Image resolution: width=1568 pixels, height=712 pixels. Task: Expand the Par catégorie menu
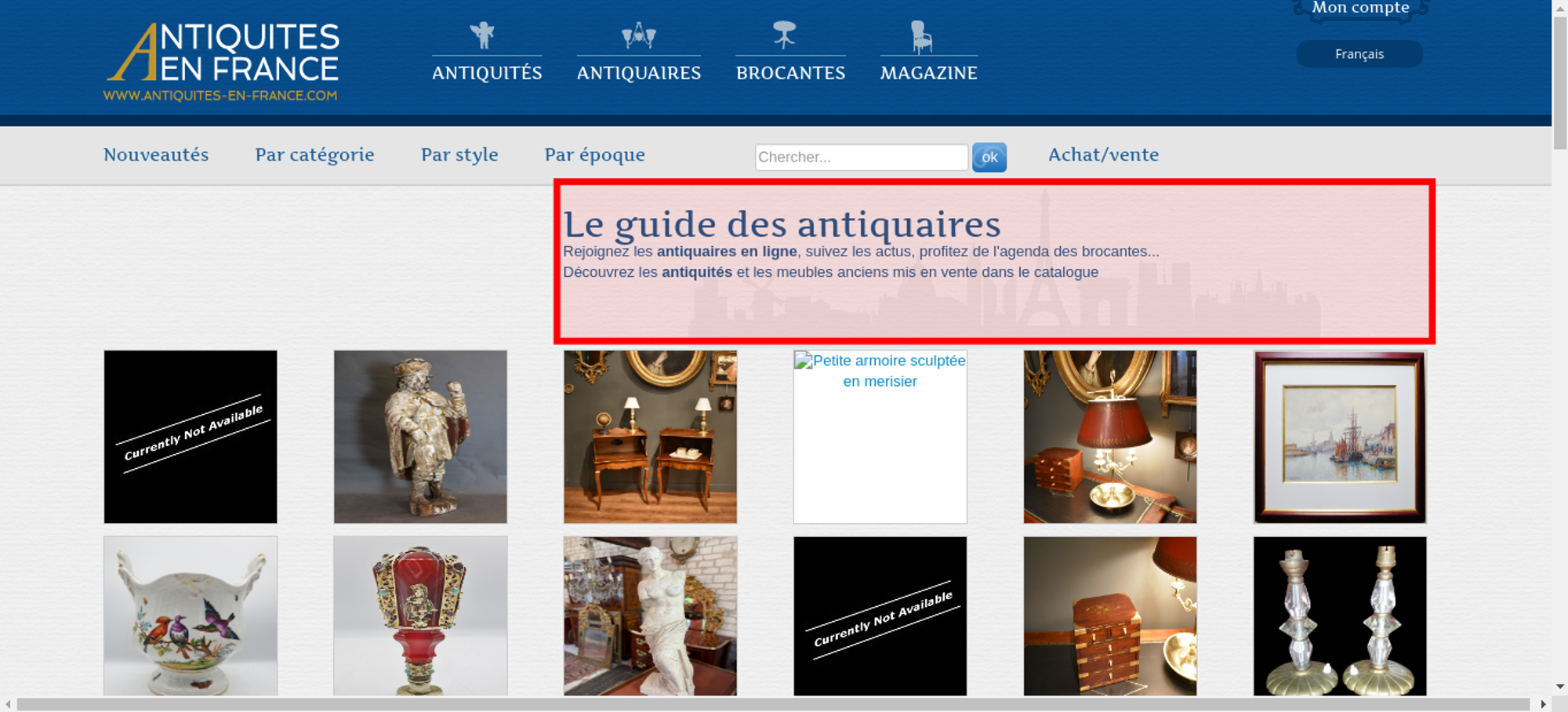click(314, 154)
